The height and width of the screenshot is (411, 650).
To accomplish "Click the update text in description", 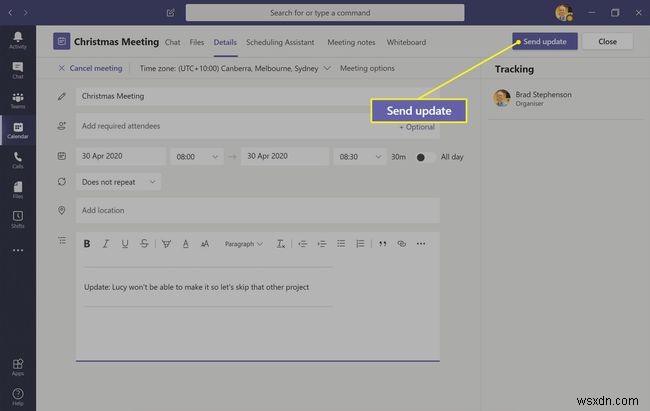I will point(196,287).
